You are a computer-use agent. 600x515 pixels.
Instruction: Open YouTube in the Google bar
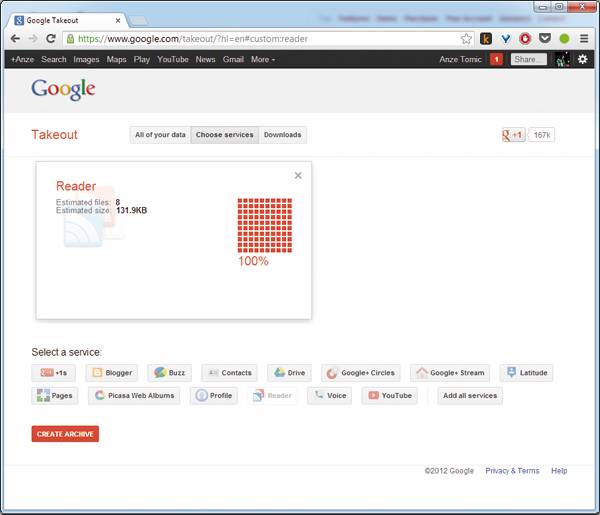point(173,59)
